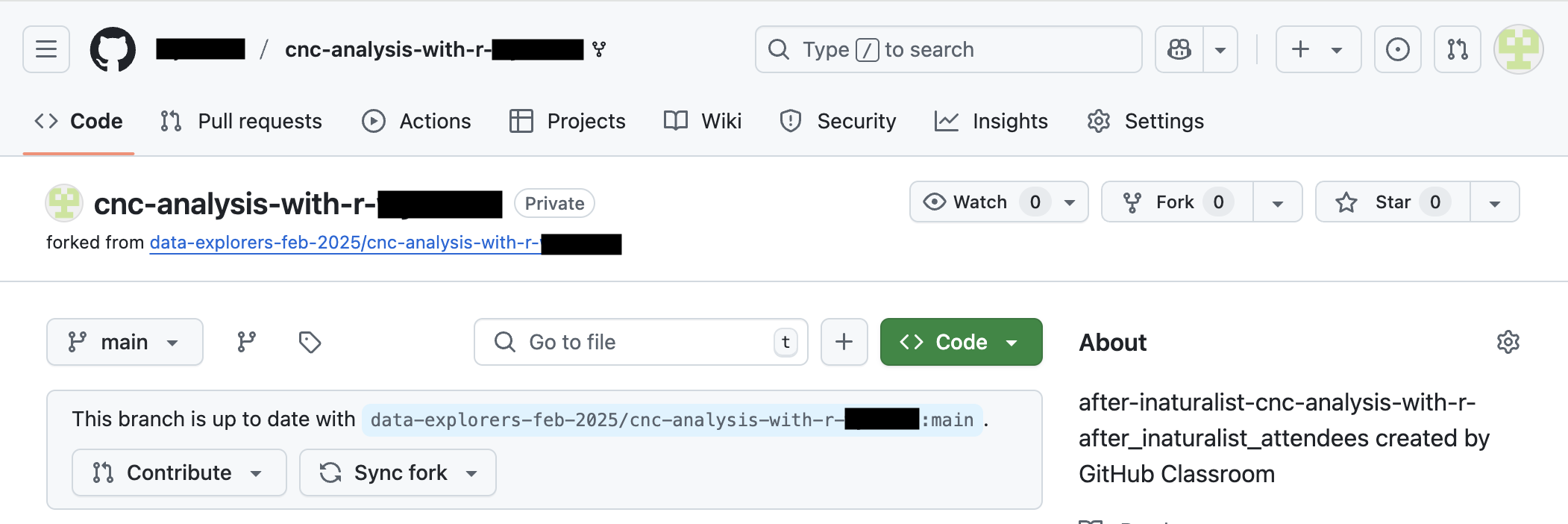This screenshot has height=524, width=1568.
Task: View branches icon next to main
Action: (x=246, y=342)
